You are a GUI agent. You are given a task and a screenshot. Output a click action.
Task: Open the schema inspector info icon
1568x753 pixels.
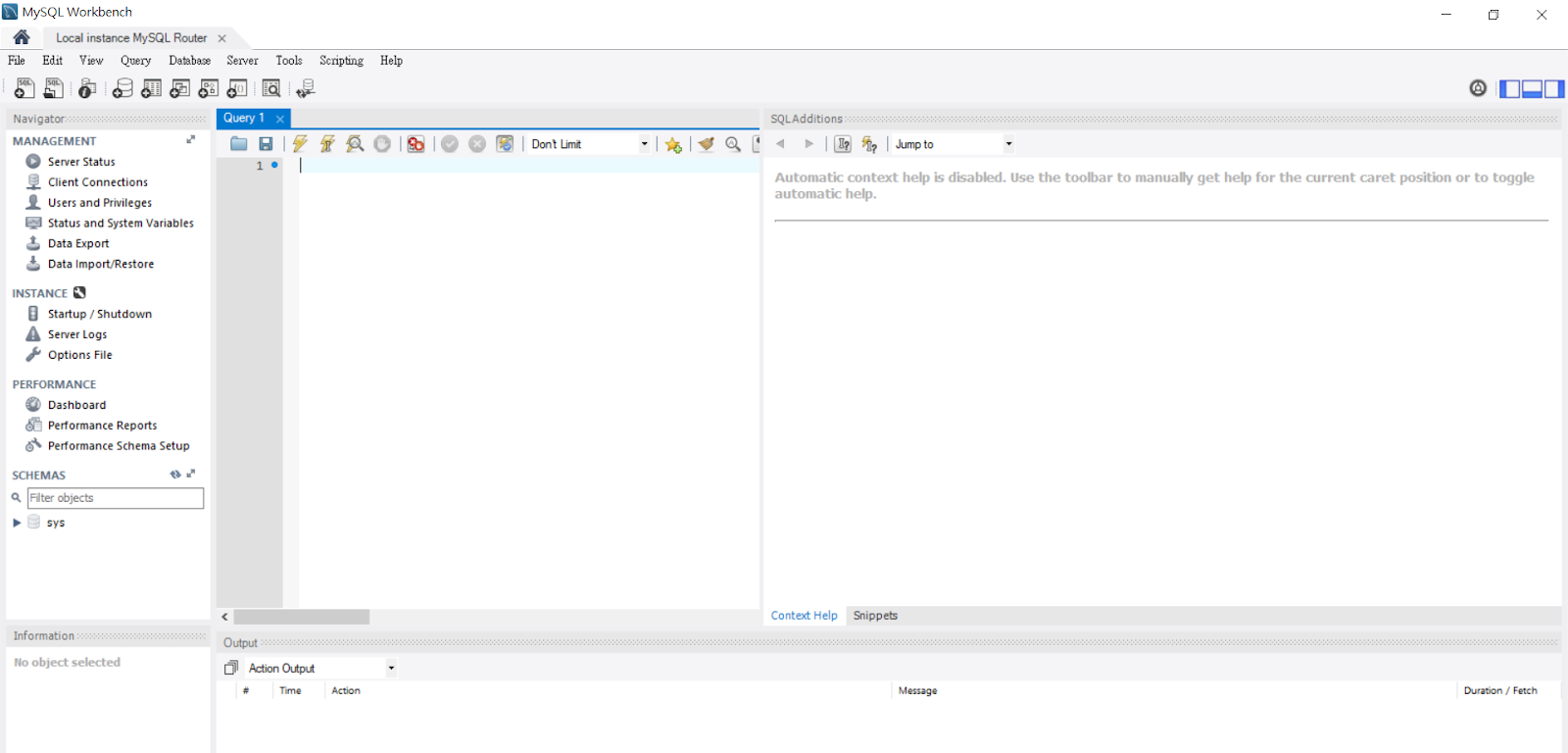(87, 88)
